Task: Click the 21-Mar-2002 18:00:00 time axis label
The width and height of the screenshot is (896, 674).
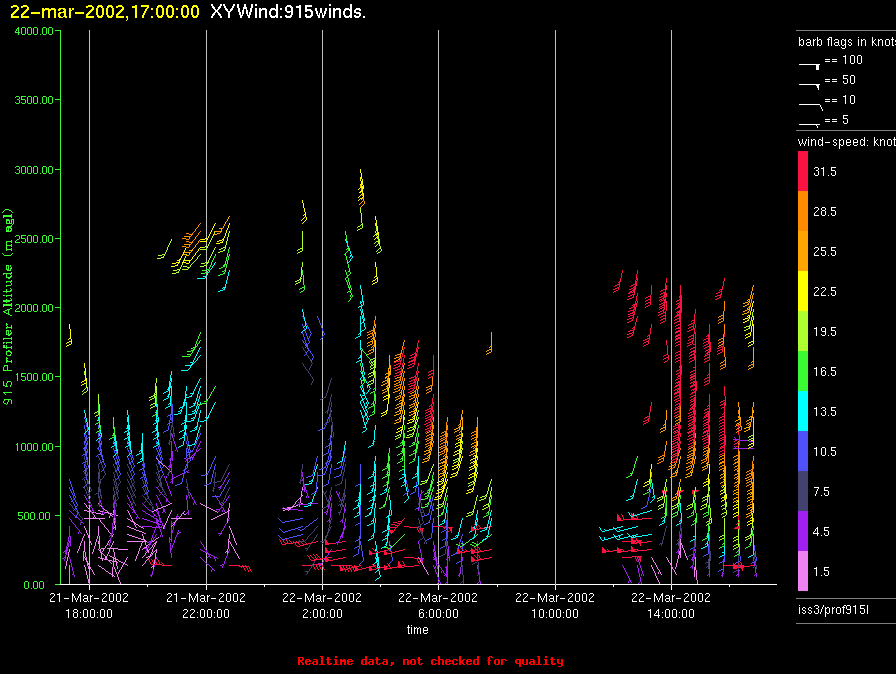Action: [89, 605]
